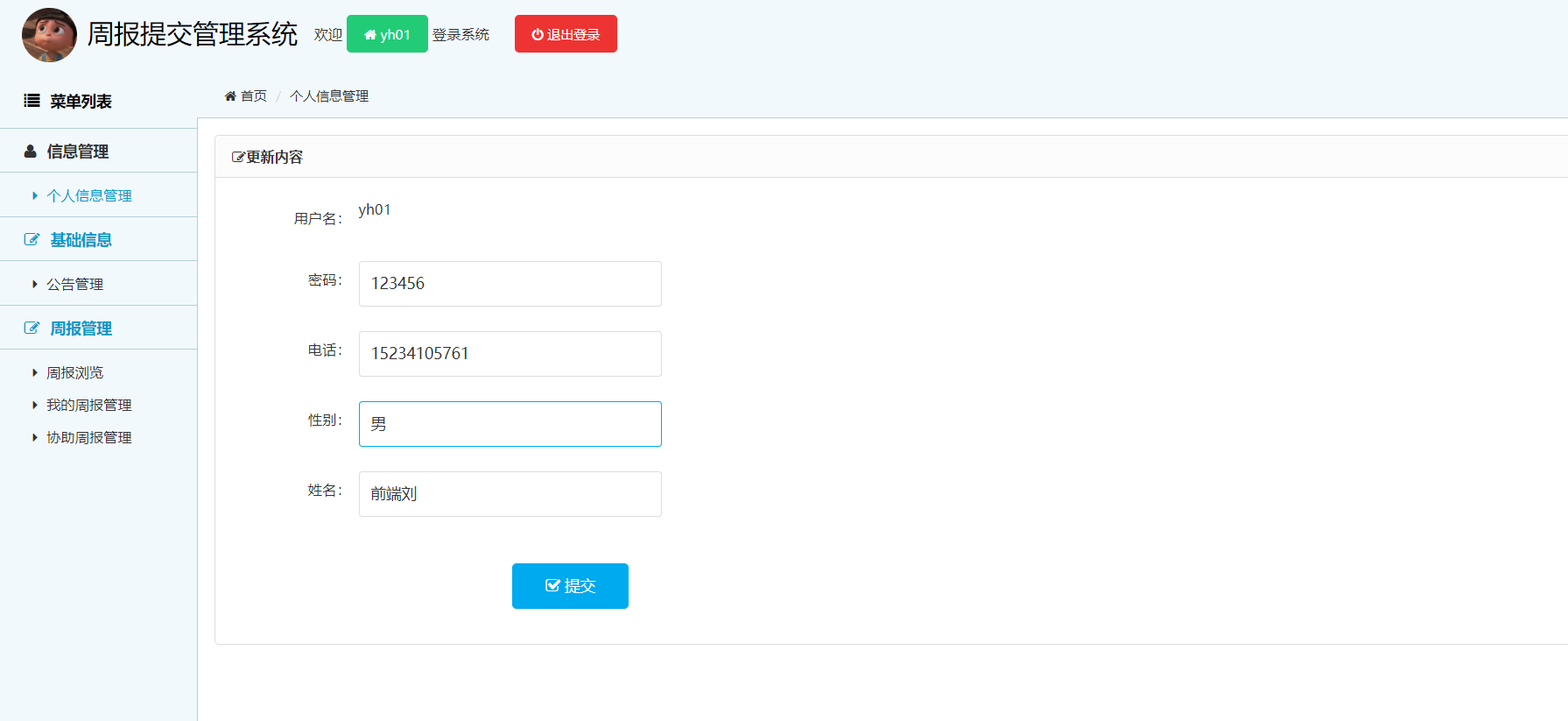Click the home icon in breadcrumb
This screenshot has width=1568, height=721.
click(x=230, y=95)
